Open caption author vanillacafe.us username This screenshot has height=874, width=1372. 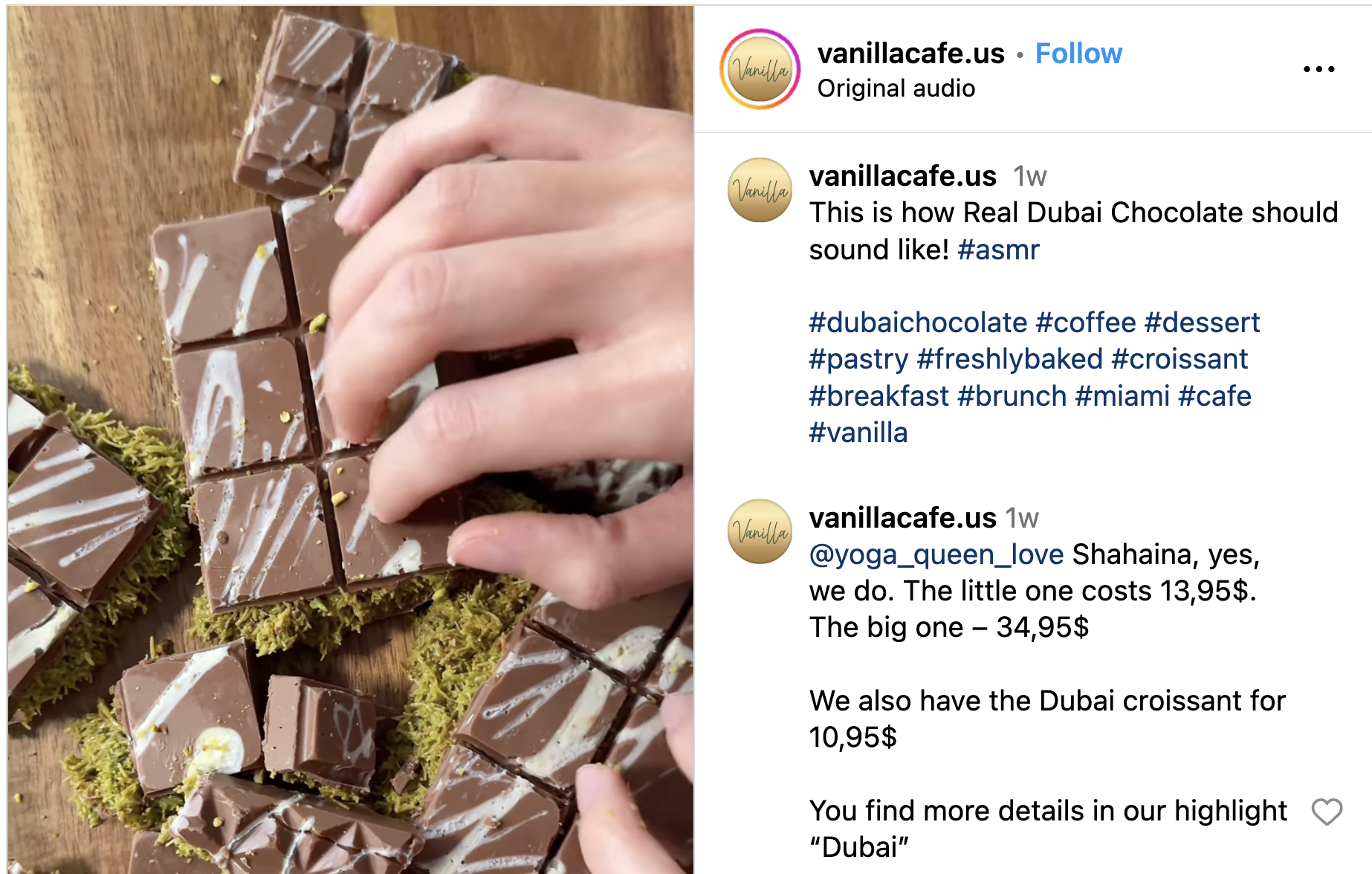click(903, 176)
